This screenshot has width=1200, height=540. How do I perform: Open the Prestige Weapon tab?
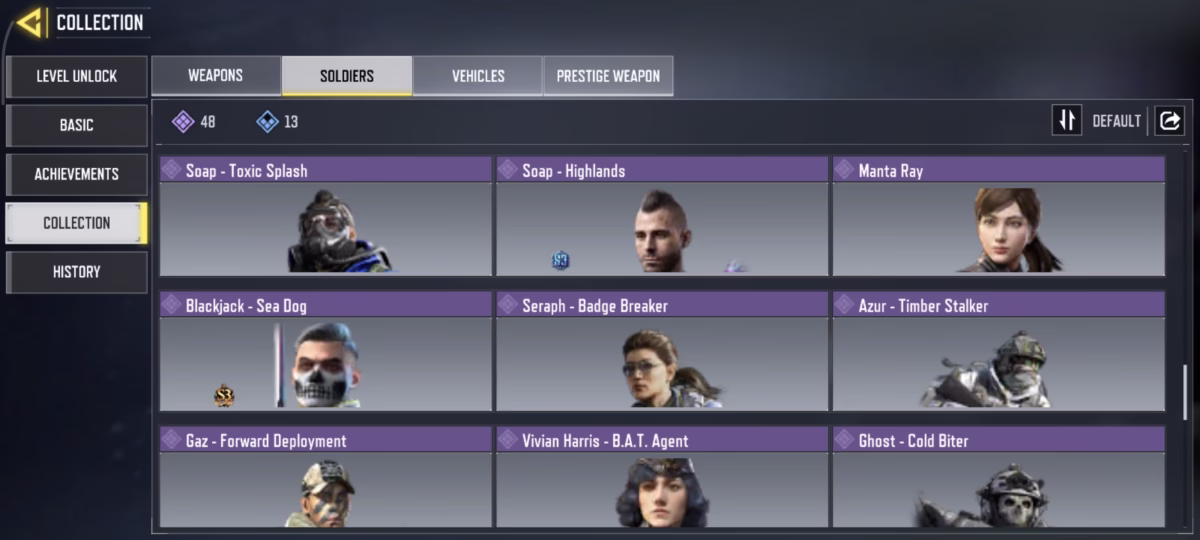(608, 76)
